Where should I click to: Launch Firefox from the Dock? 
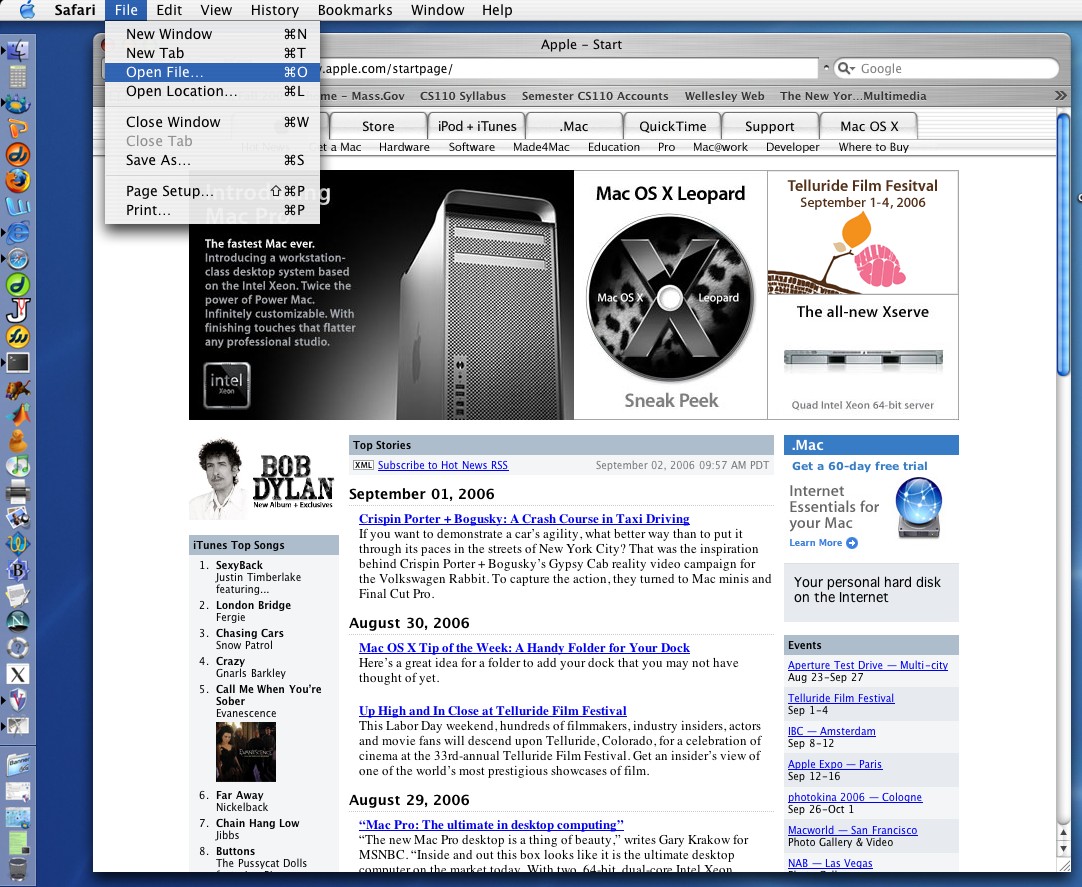pos(17,180)
